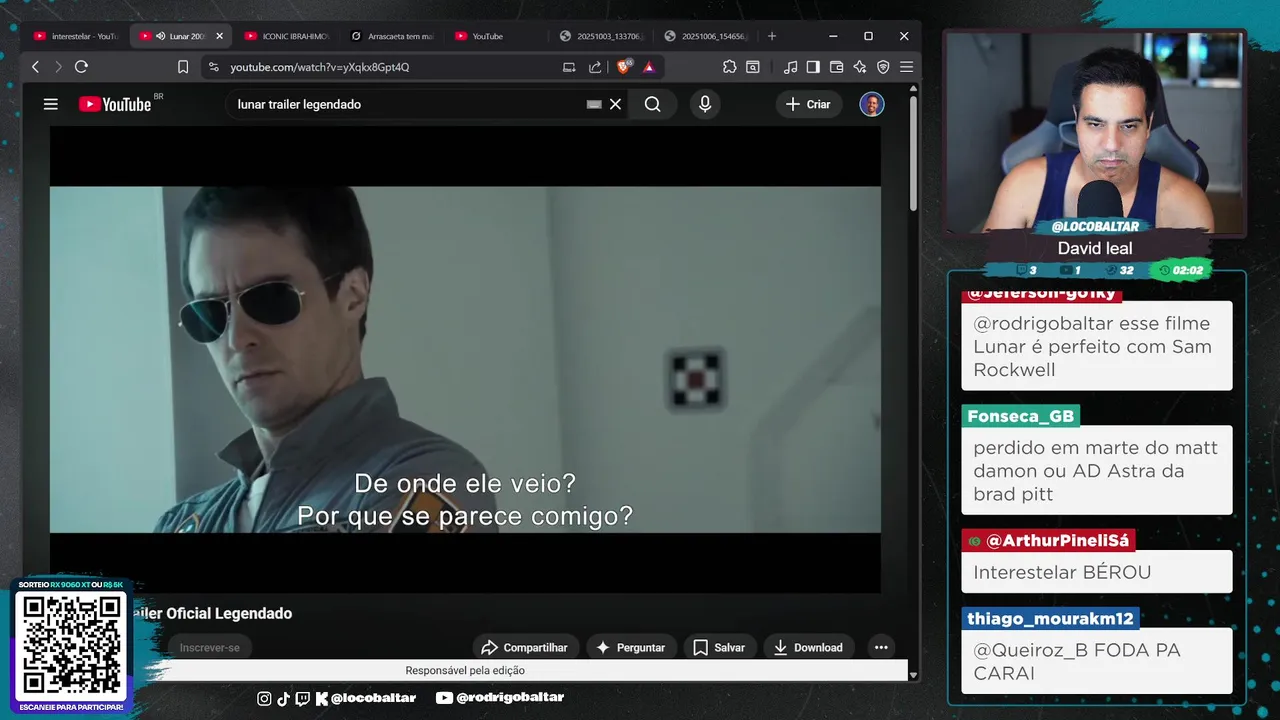Reload the current YouTube page
The image size is (1280, 720).
82,67
